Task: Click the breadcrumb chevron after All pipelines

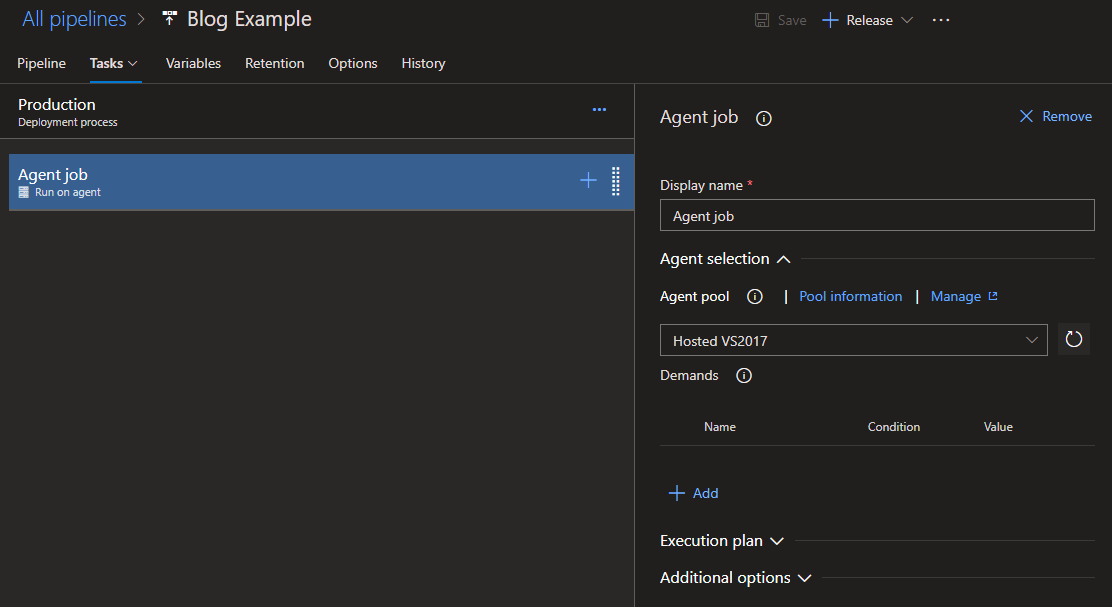Action: [140, 19]
